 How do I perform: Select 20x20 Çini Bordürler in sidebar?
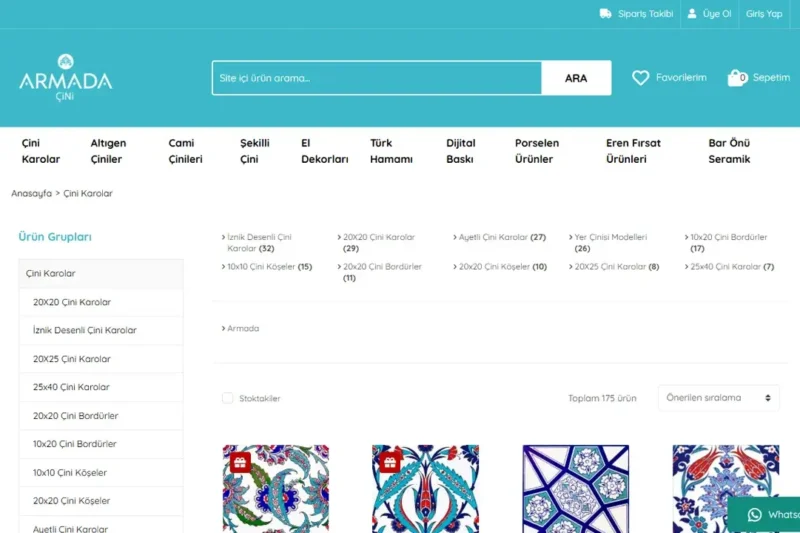click(101, 416)
